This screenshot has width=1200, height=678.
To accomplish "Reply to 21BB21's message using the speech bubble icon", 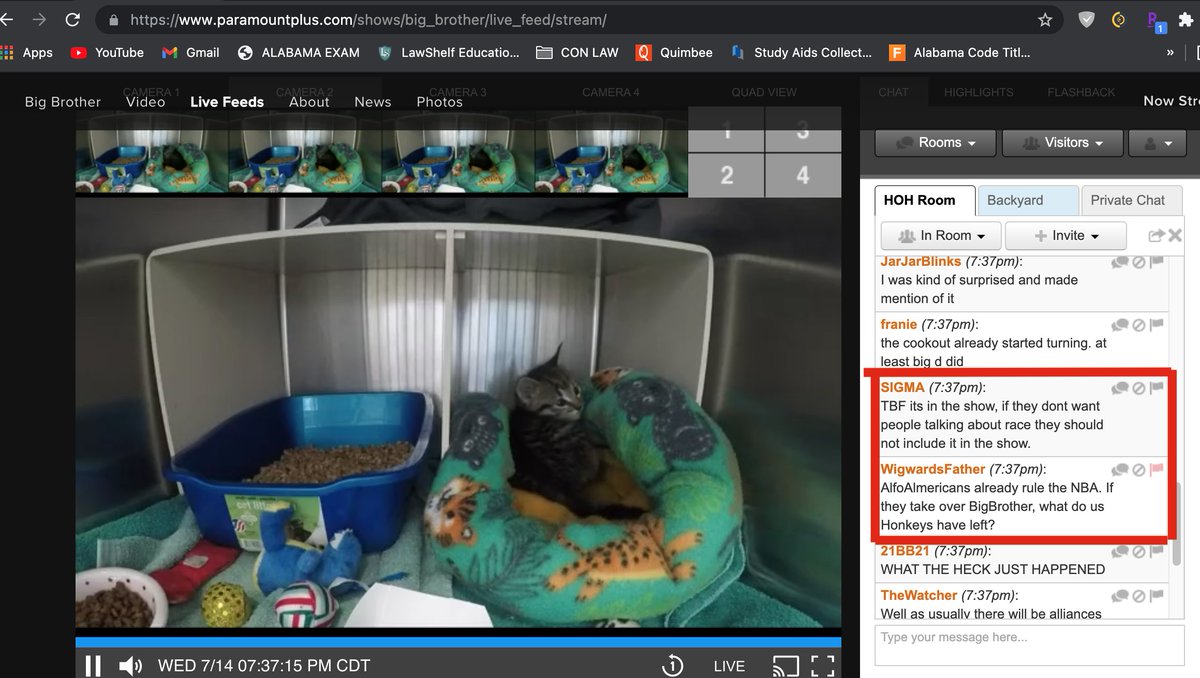I will (x=1120, y=552).
